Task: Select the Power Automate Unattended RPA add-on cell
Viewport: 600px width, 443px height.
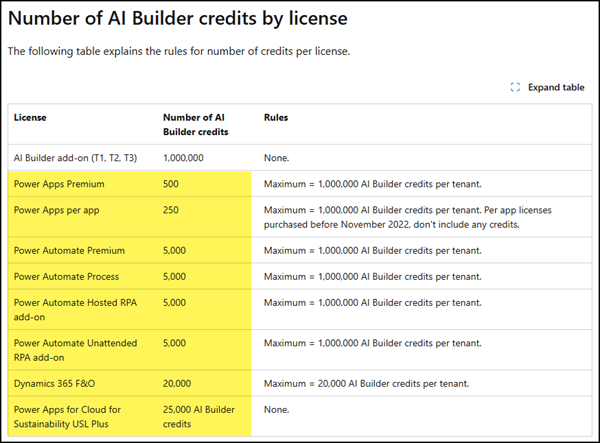Action: (x=75, y=350)
